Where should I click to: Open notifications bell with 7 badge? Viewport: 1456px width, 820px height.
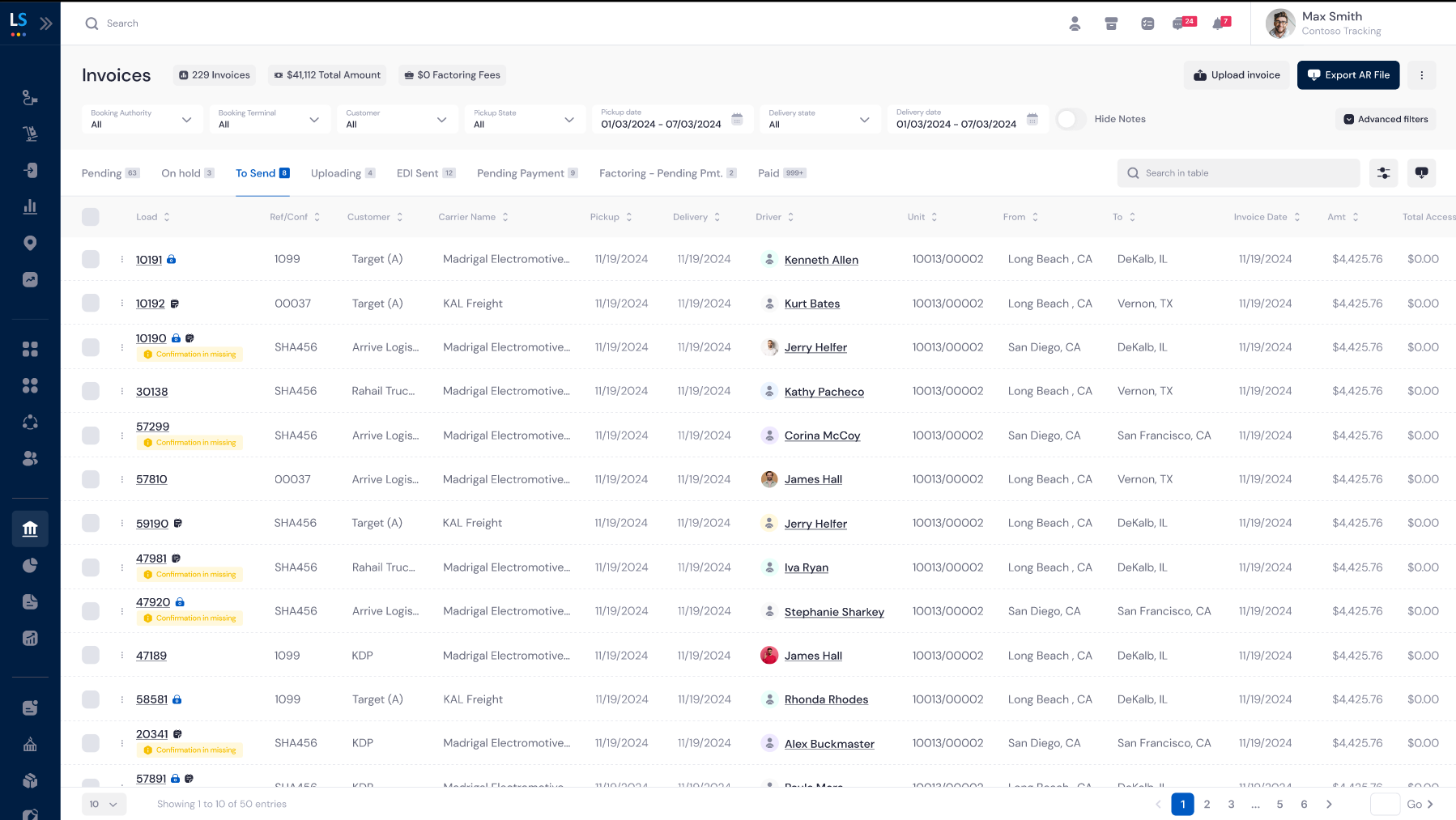pyautogui.click(x=1221, y=23)
